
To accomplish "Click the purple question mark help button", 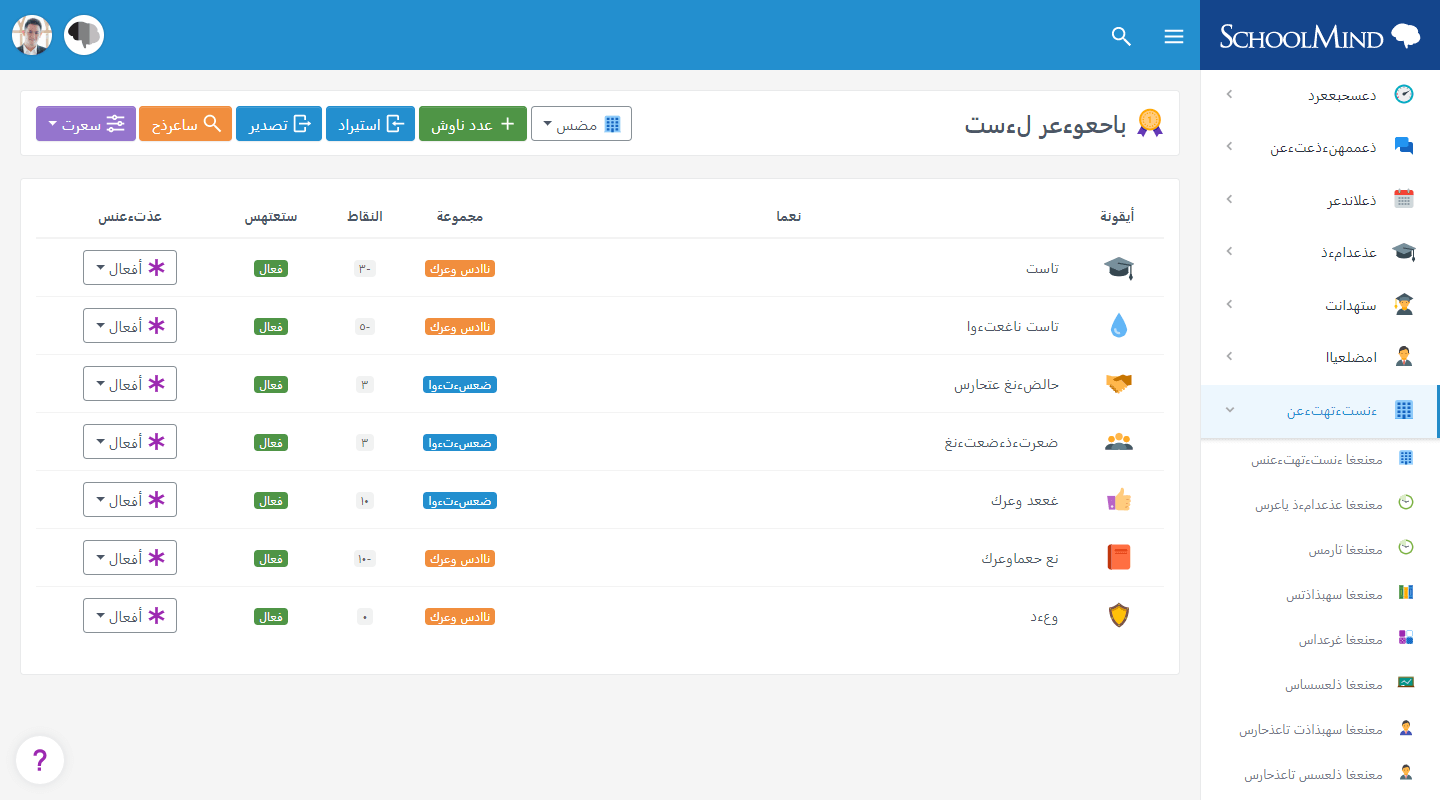I will 40,761.
